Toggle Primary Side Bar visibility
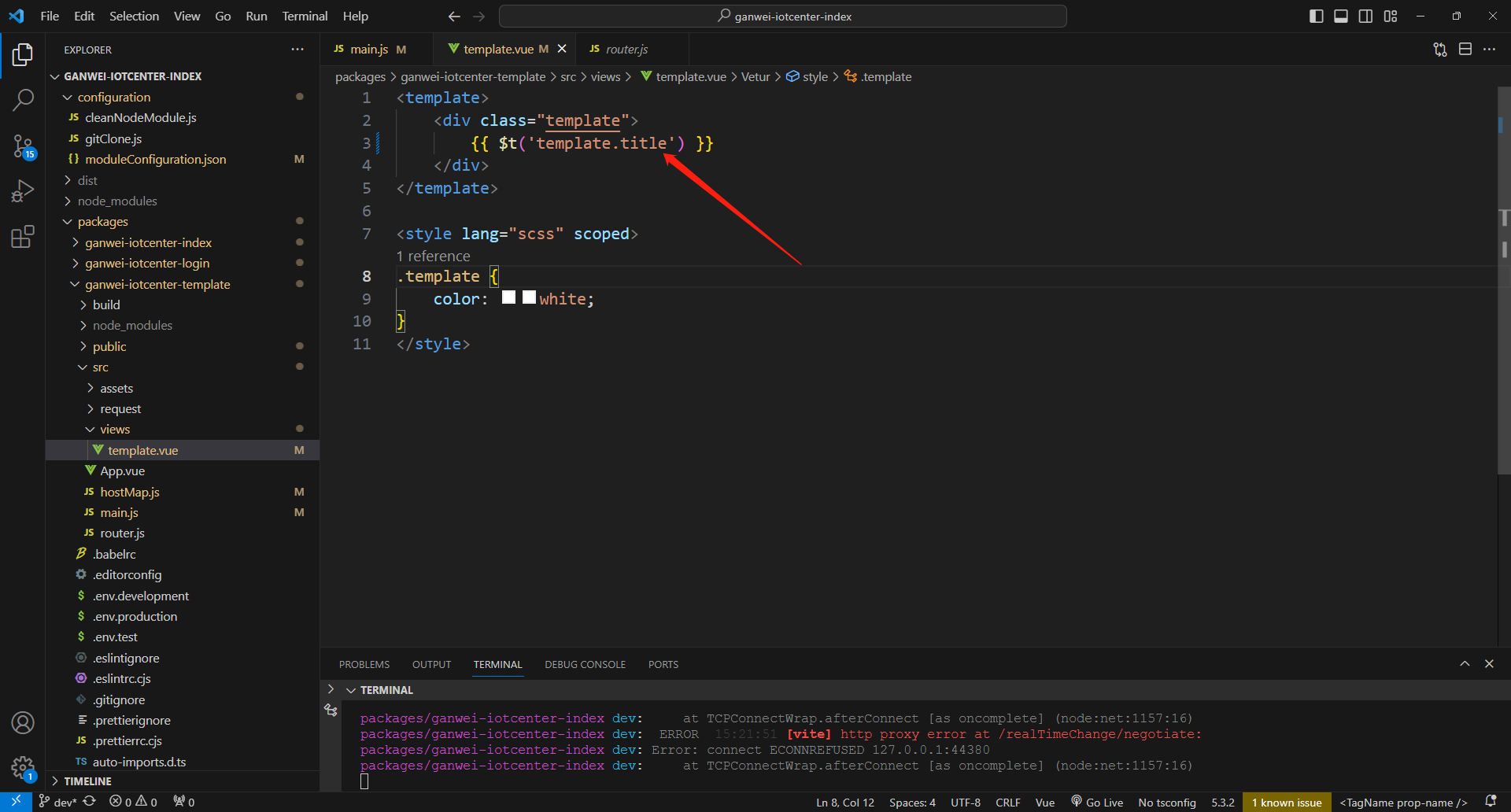The image size is (1511, 812). (x=1316, y=17)
